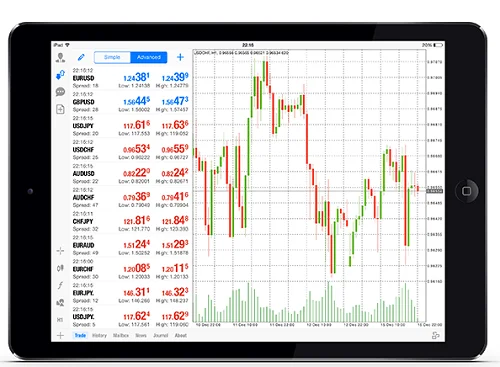Image resolution: width=500 pixels, height=367 pixels.
Task: Create new order with document-plus icon
Action: coord(60,109)
